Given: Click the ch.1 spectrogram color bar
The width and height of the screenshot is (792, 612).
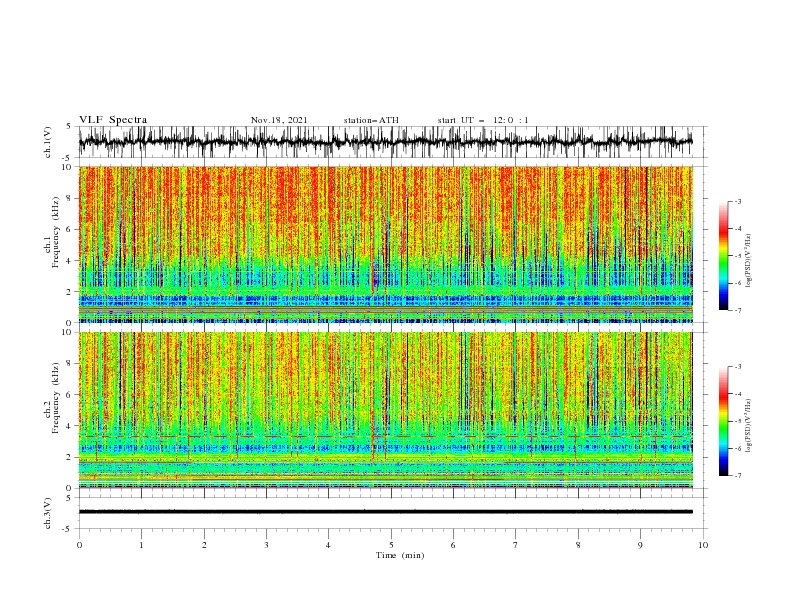Looking at the screenshot, I should (723, 256).
